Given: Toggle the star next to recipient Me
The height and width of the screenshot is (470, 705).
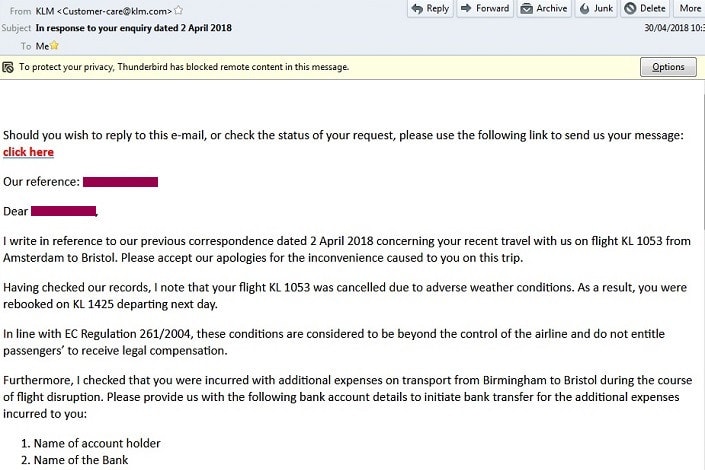Looking at the screenshot, I should click(x=55, y=46).
